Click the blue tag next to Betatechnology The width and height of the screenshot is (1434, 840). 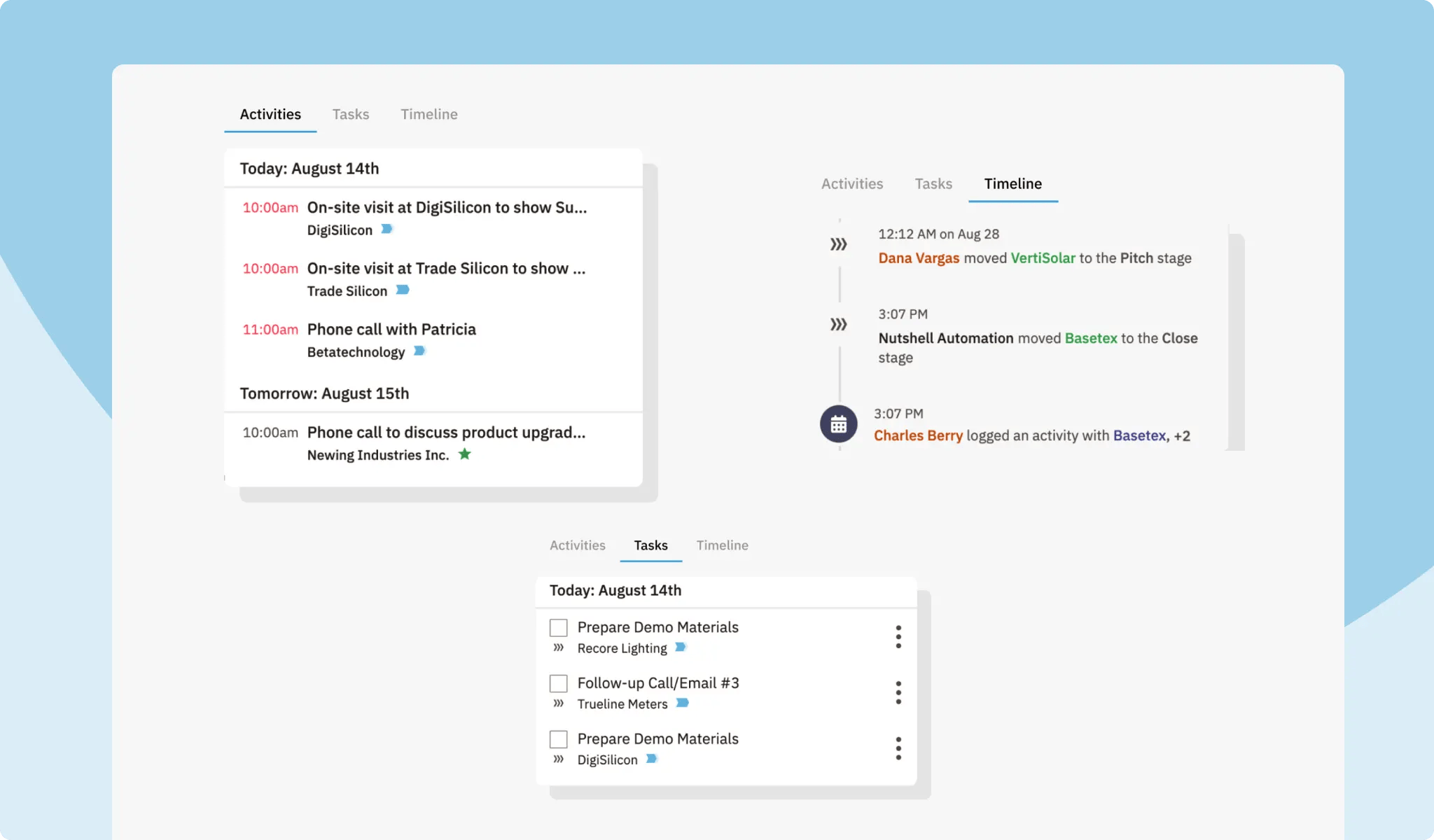(419, 351)
